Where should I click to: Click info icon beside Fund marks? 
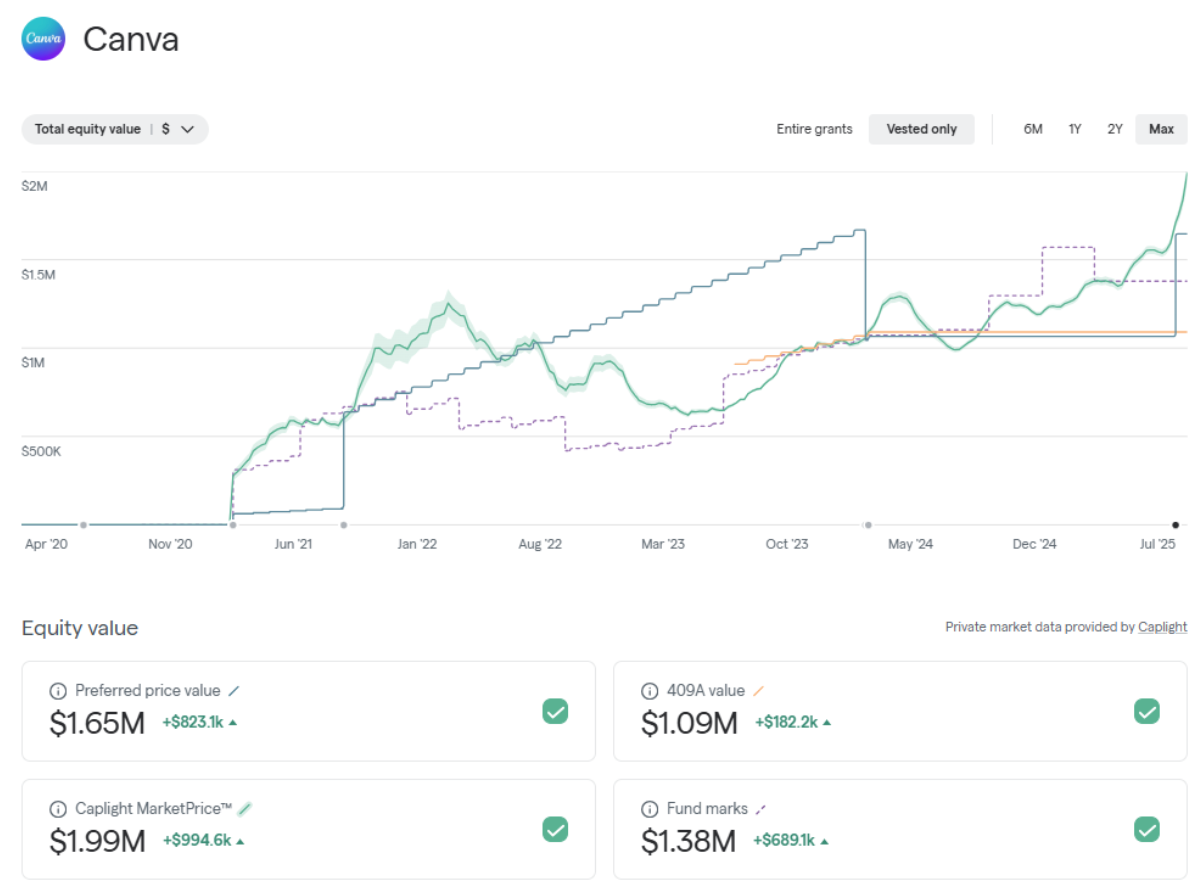(649, 809)
